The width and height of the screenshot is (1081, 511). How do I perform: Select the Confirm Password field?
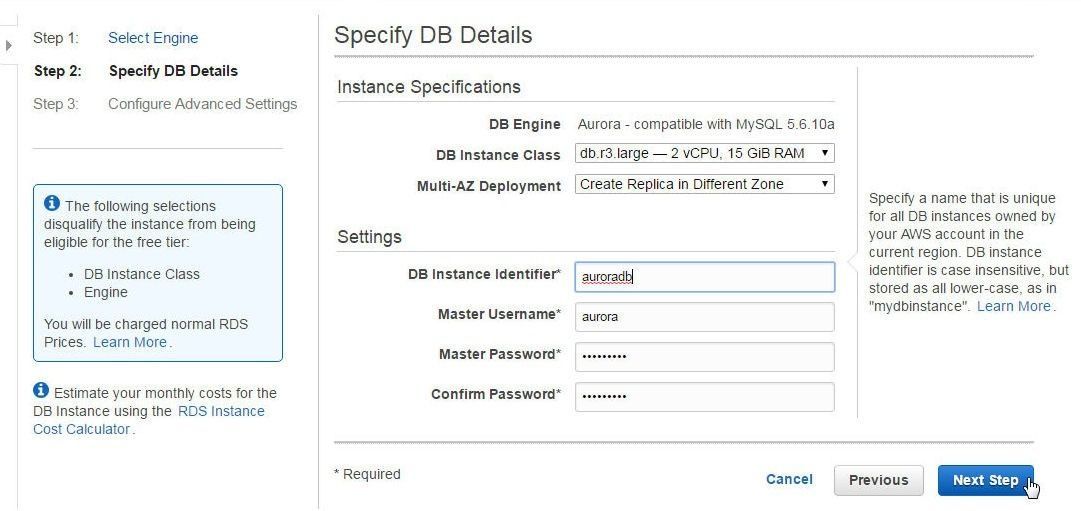click(x=705, y=397)
